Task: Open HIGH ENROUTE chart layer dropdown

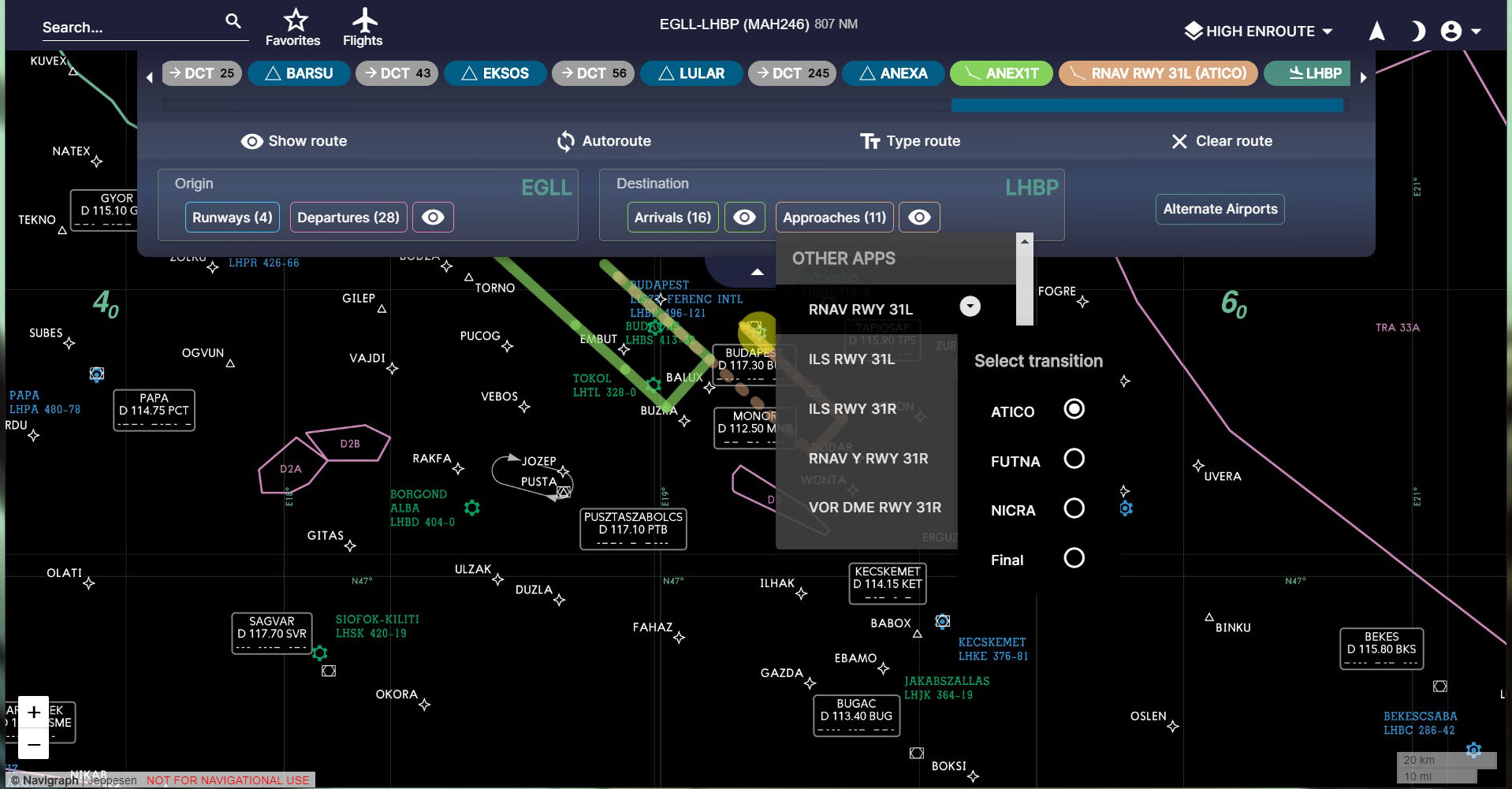Action: pos(1259,31)
